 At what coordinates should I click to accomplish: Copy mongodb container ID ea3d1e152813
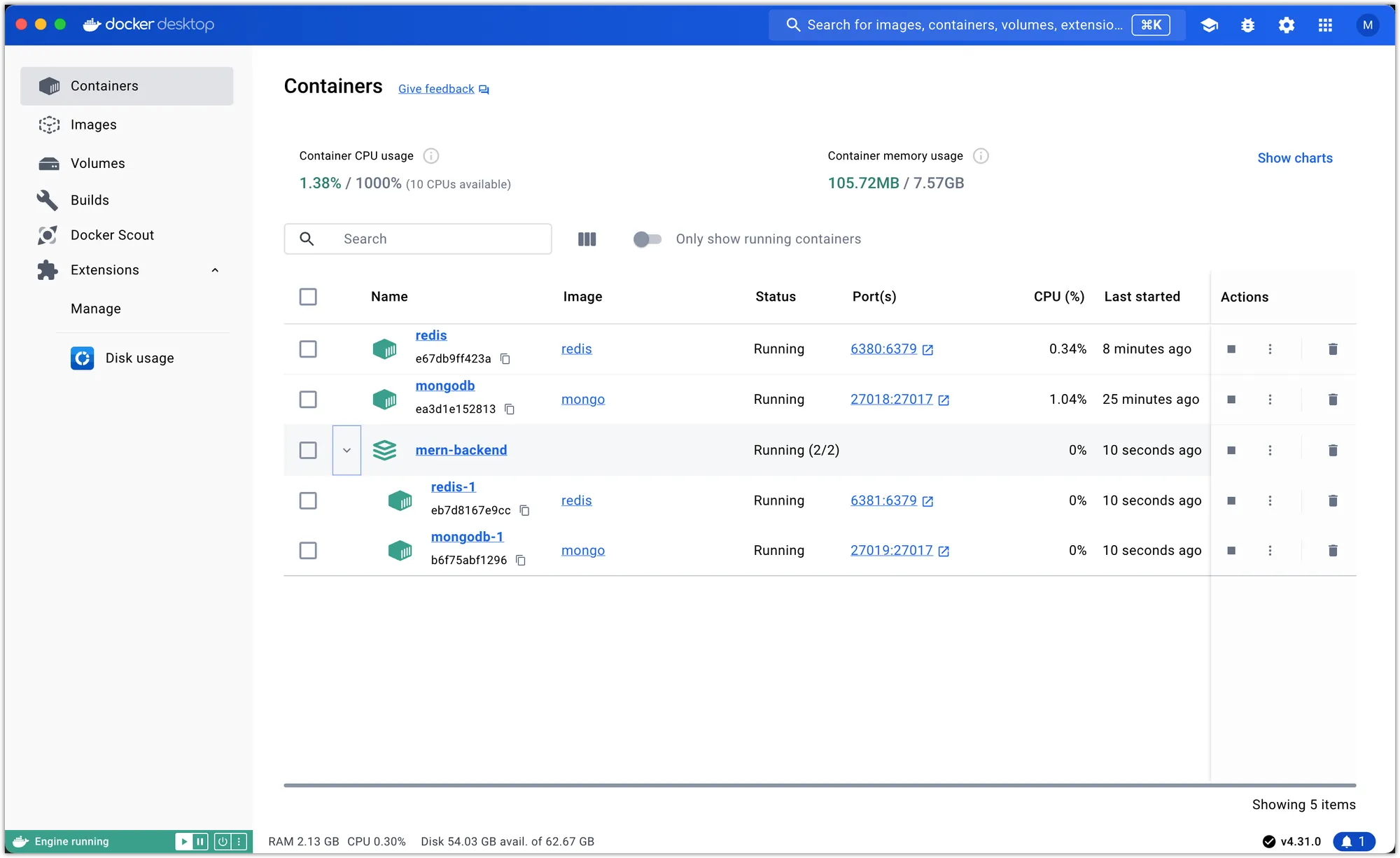pos(510,409)
